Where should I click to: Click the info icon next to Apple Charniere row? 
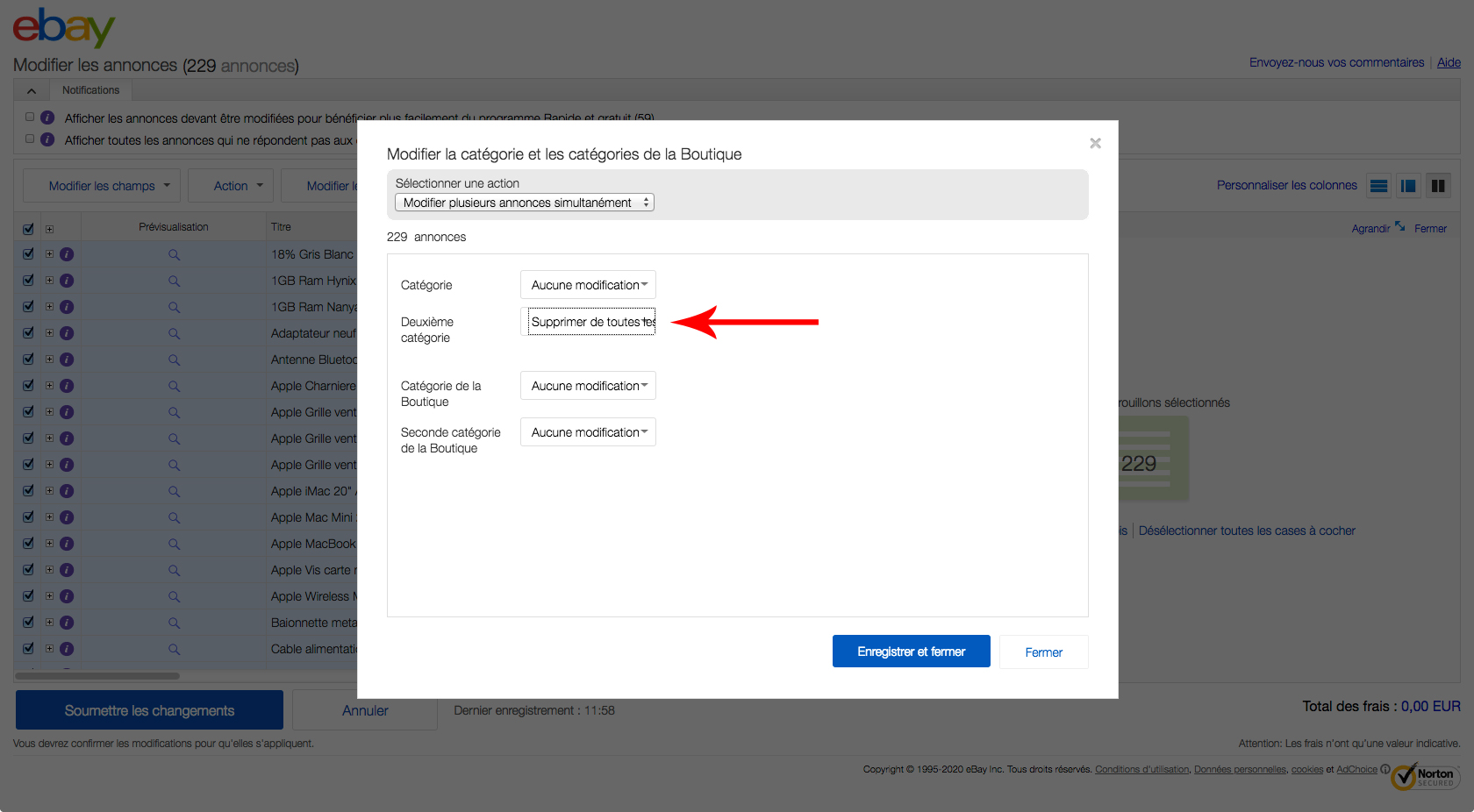67,386
